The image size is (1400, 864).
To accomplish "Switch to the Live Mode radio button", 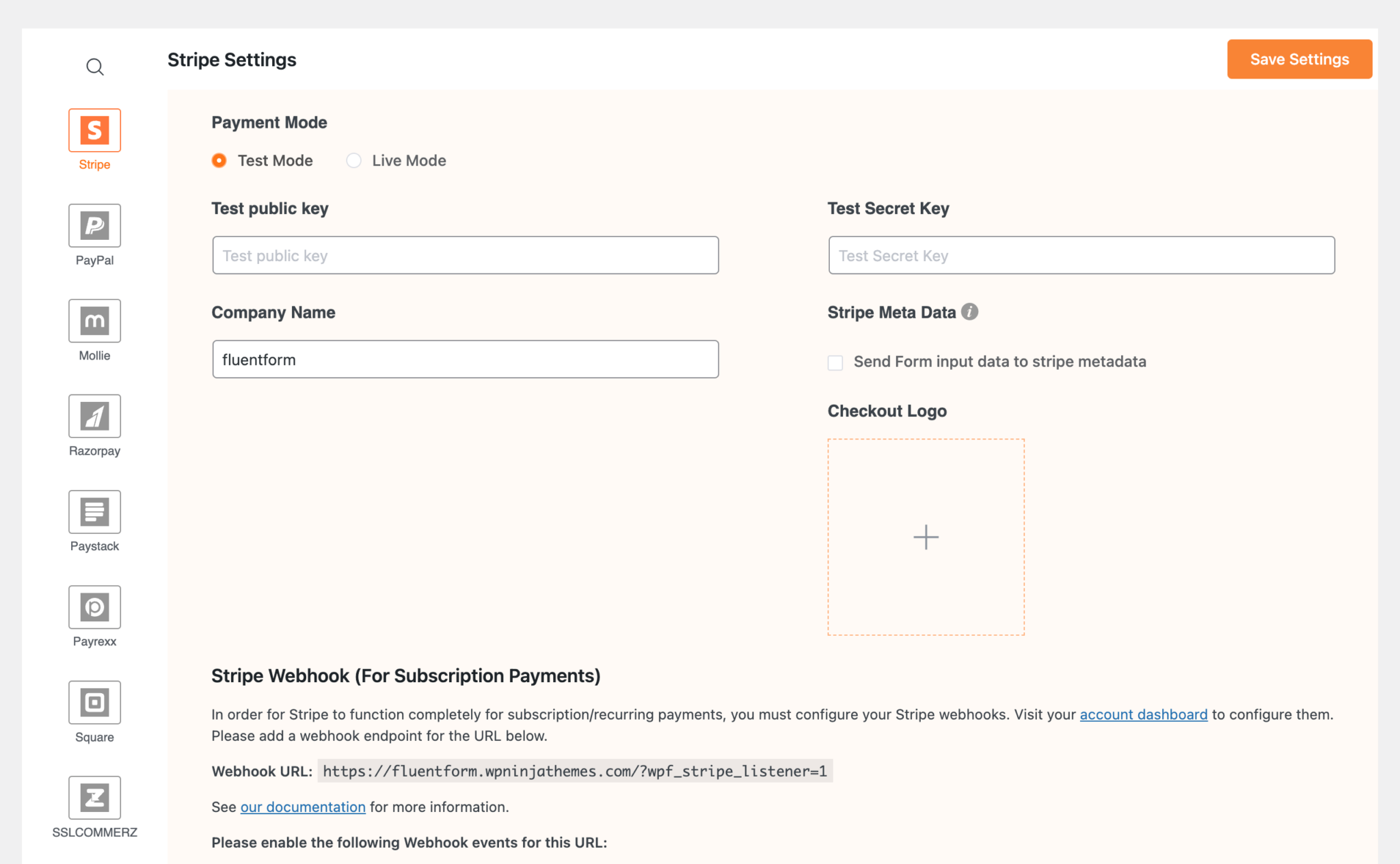I will pos(353,161).
